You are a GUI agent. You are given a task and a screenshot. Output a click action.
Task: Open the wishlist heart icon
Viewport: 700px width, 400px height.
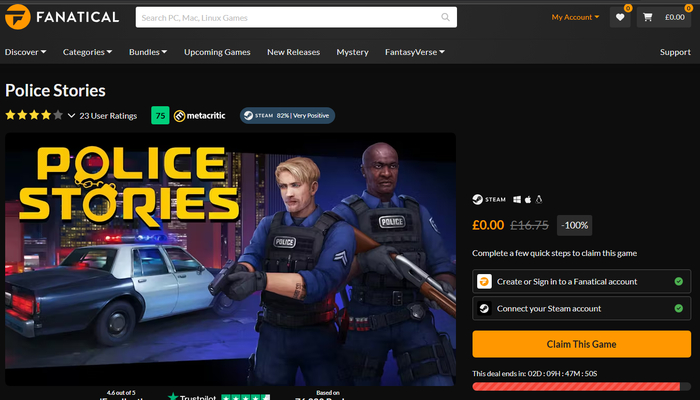tap(620, 17)
